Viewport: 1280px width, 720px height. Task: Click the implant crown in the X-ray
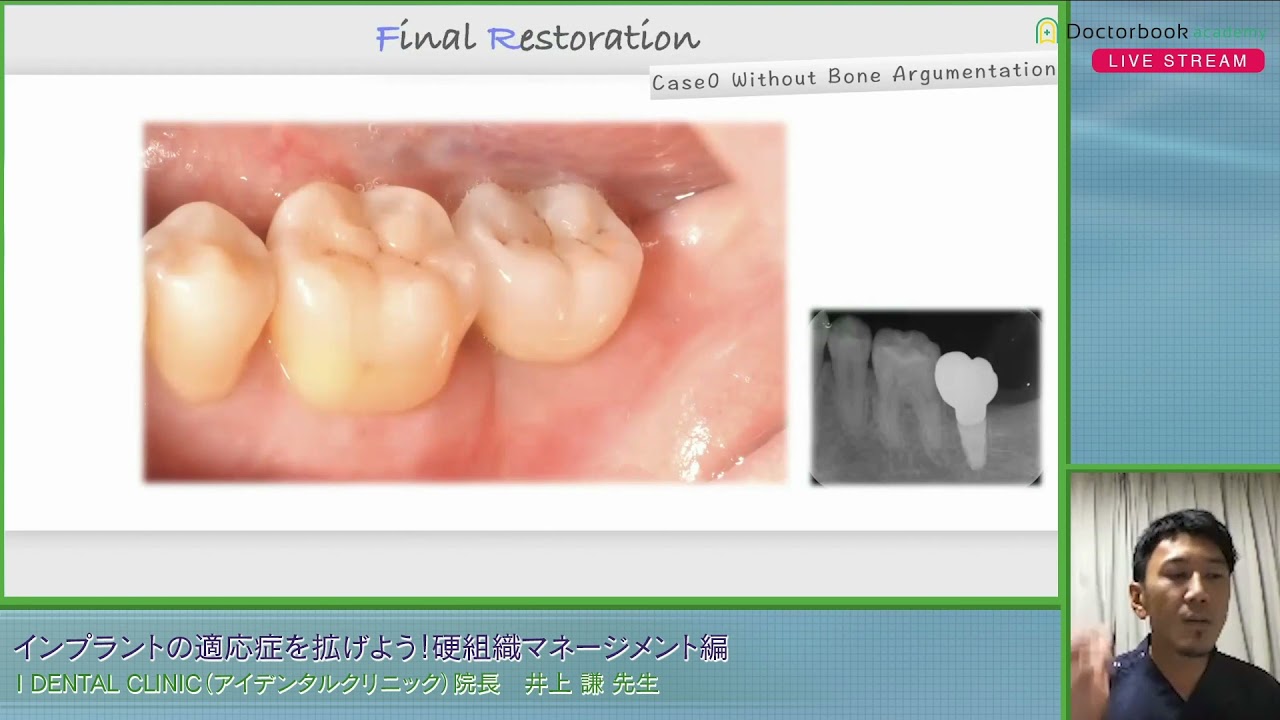[x=965, y=378]
